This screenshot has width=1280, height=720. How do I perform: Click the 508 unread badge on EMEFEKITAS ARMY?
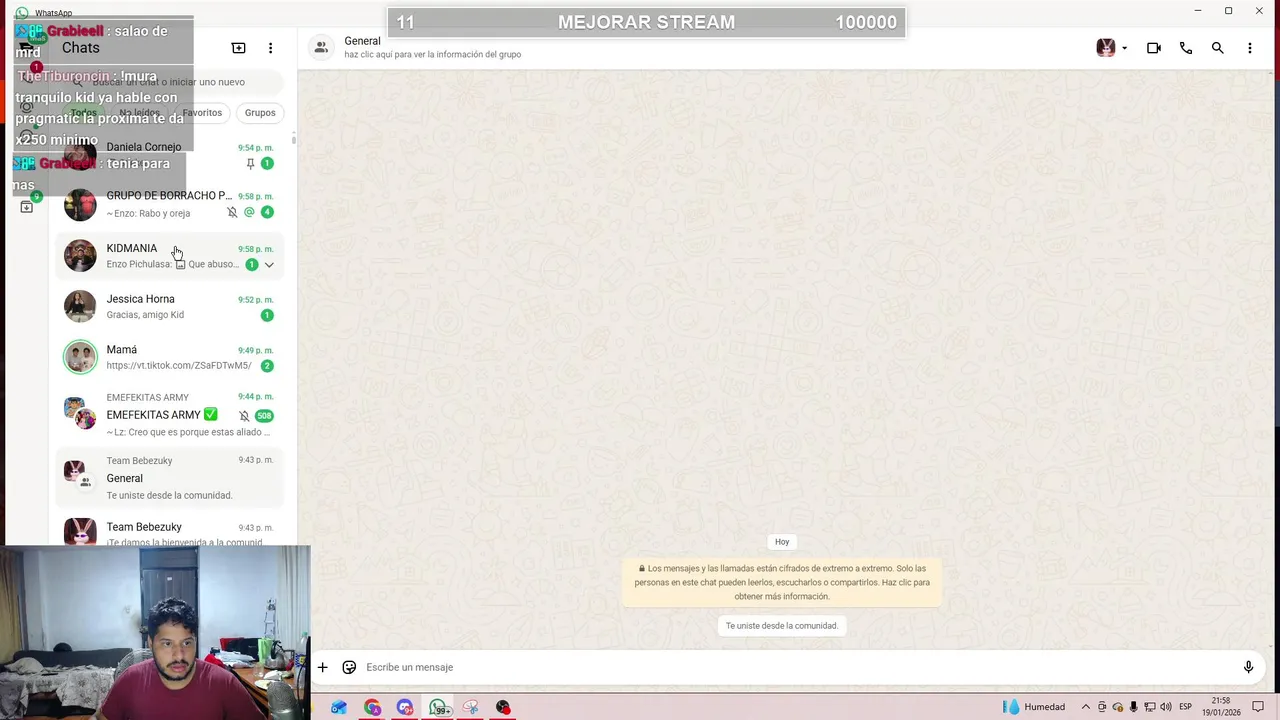tap(264, 416)
